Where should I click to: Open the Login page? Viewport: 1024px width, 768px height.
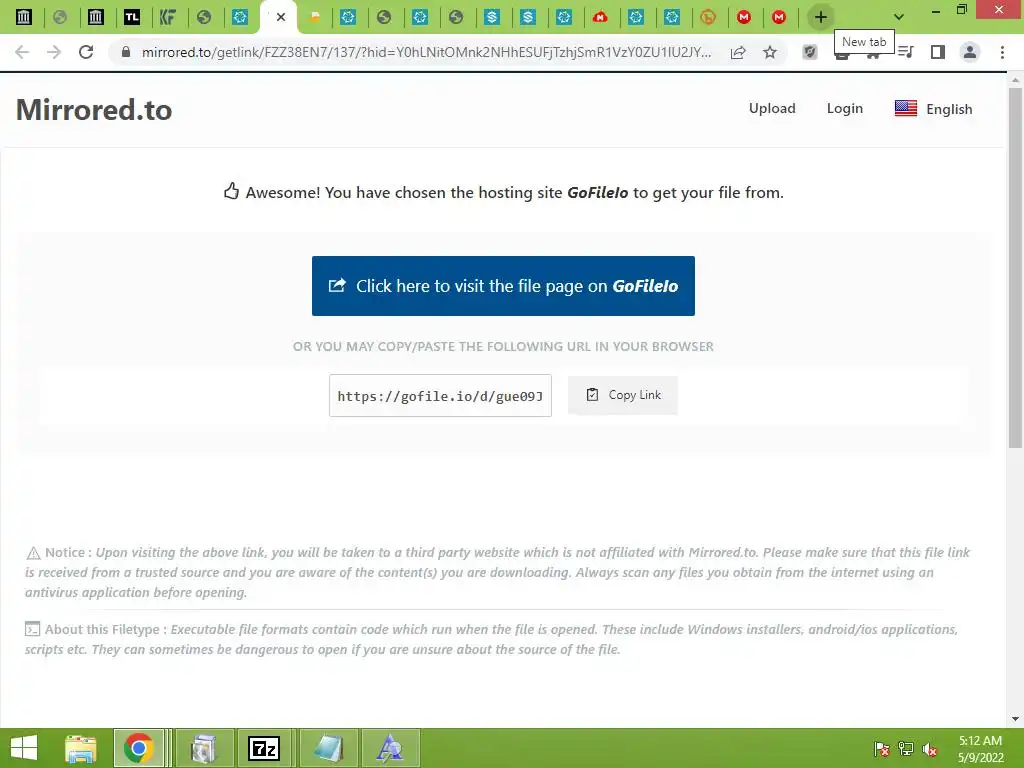coord(844,108)
